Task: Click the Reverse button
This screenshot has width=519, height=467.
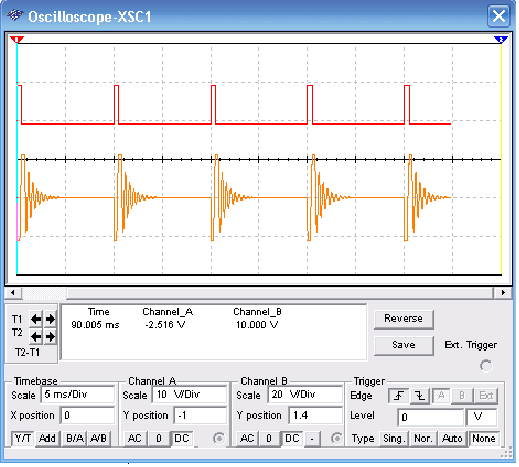Action: coord(403,318)
